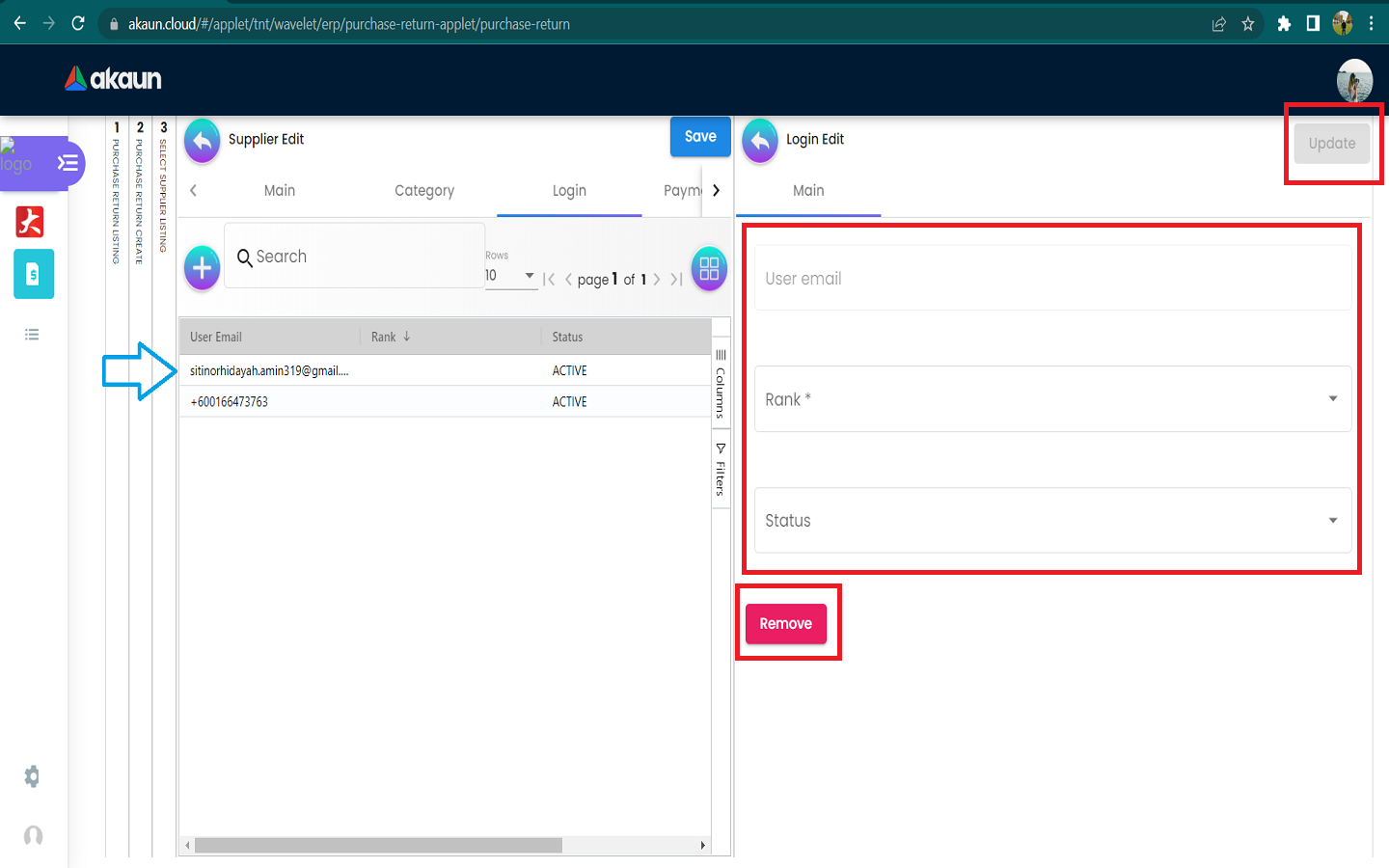Click the Search field in the login list
The height and width of the screenshot is (868, 1389).
click(x=355, y=257)
